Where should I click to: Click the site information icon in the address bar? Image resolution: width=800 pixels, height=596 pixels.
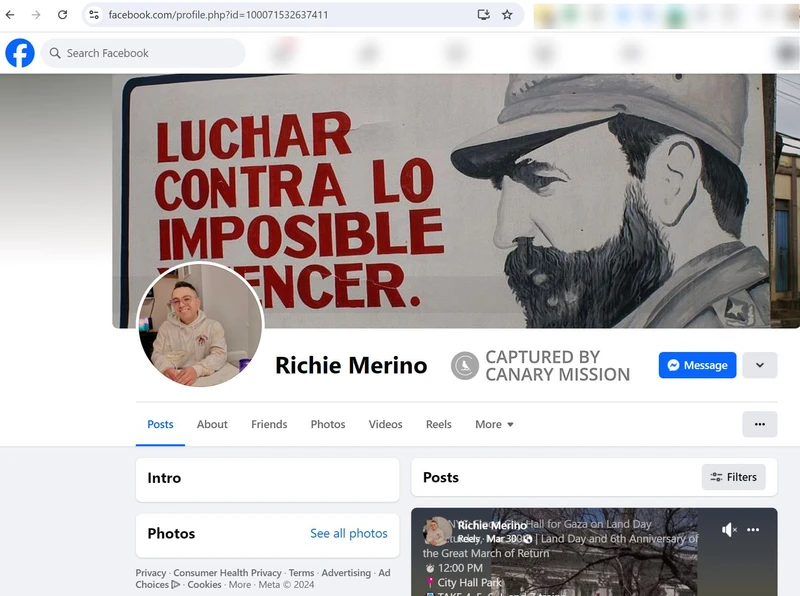point(93,15)
